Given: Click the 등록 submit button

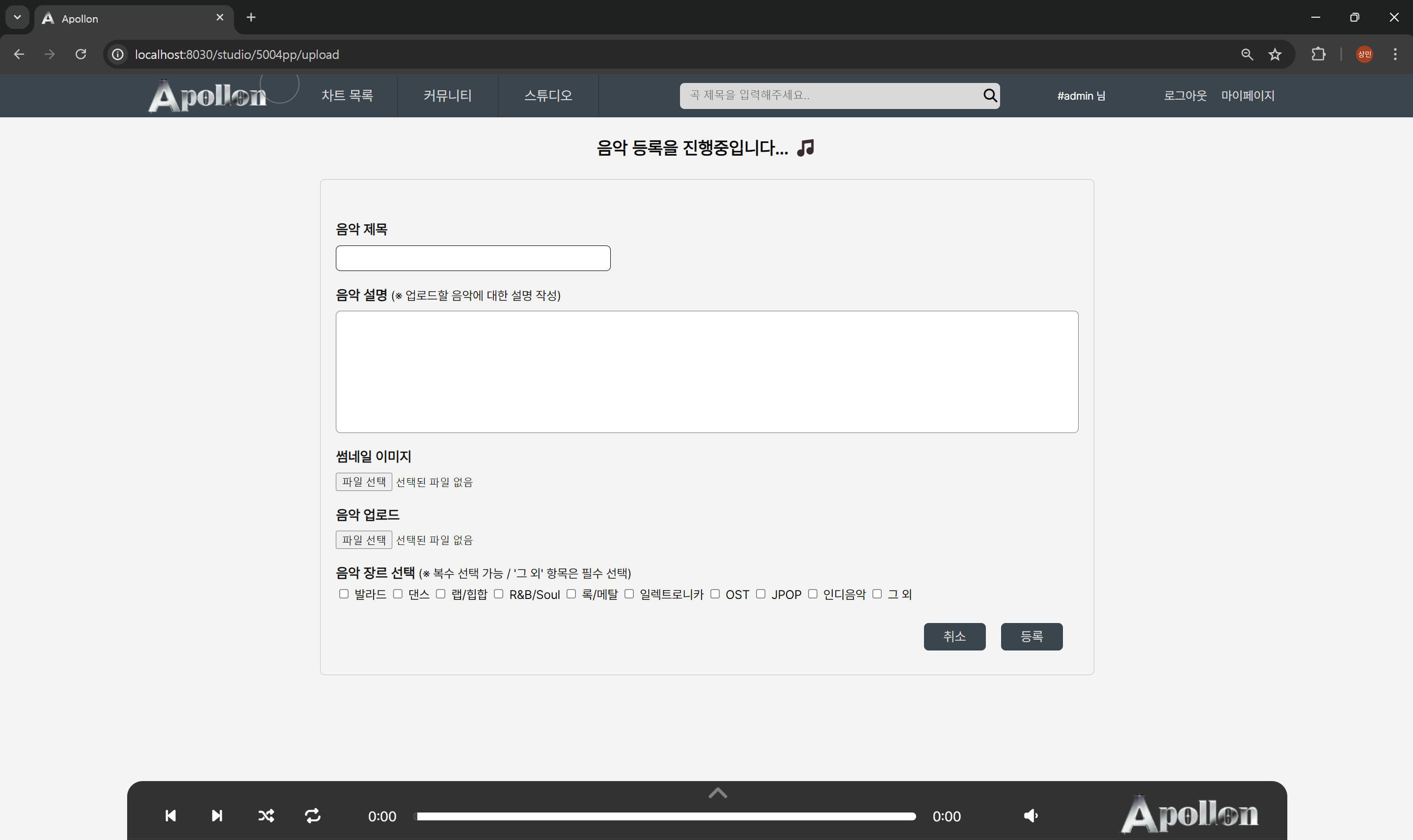Looking at the screenshot, I should [1031, 637].
